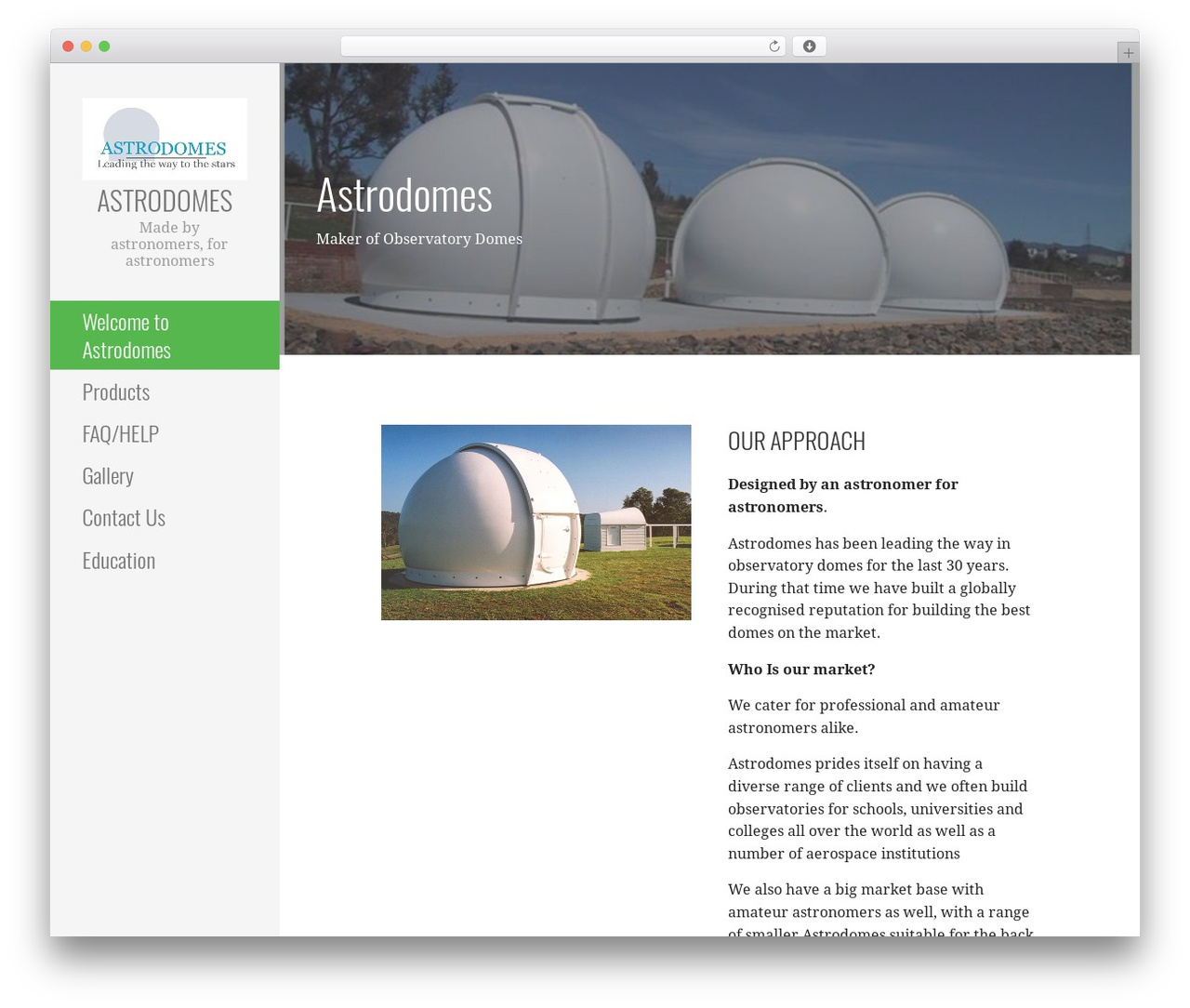Click paragraph about leading the way 30 years
This screenshot has width=1190, height=1008.
879,588
